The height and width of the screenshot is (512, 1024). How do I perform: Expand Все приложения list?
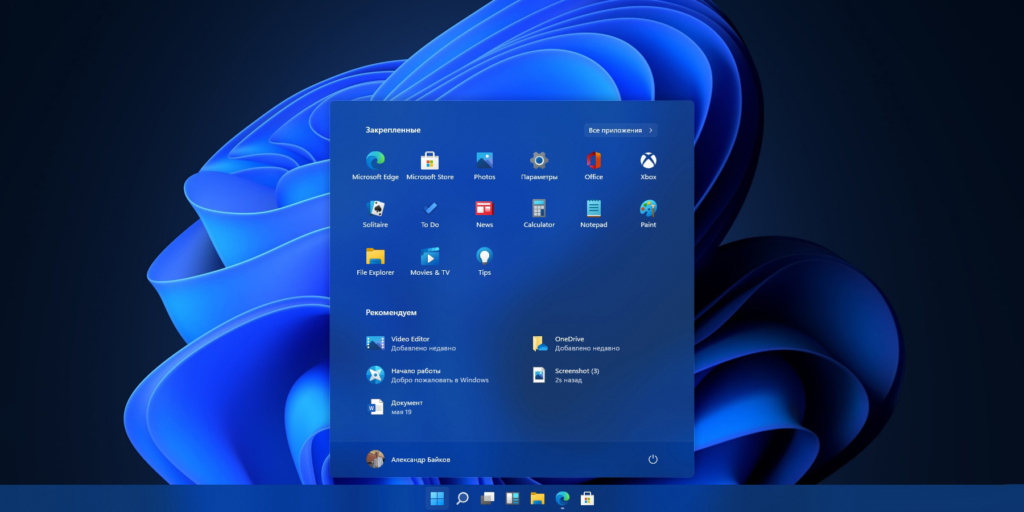coord(620,131)
